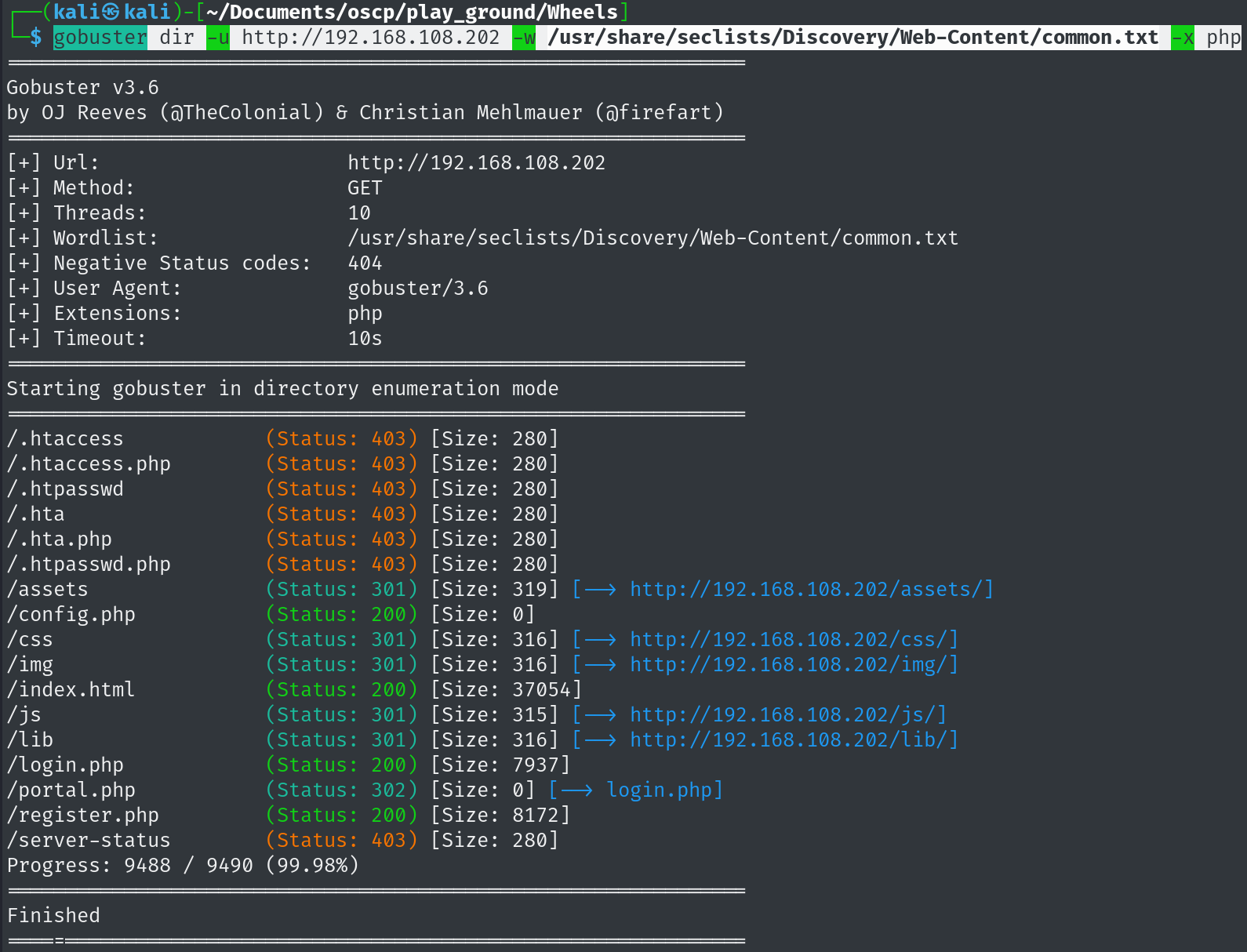Click the User Agent value gobuster/3.6
This screenshot has width=1247, height=952.
coord(418,288)
